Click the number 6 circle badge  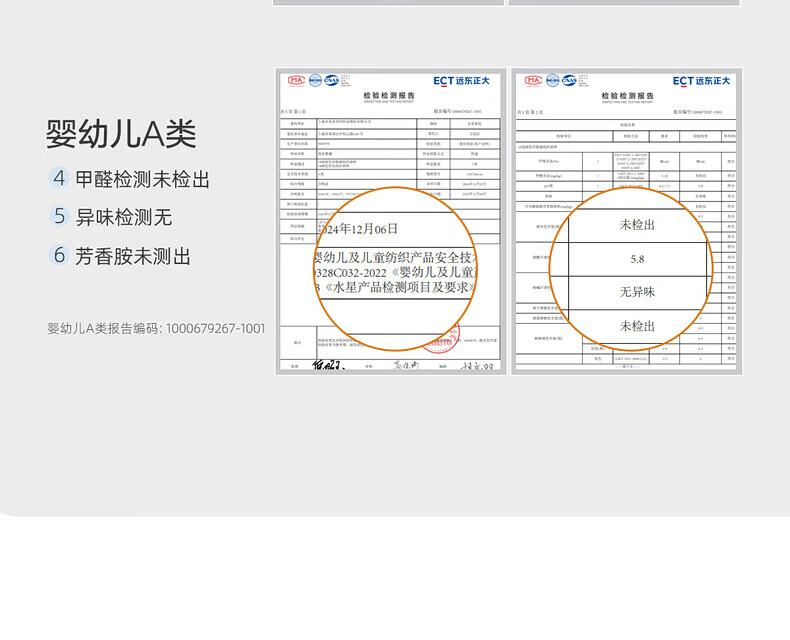pyautogui.click(x=59, y=256)
